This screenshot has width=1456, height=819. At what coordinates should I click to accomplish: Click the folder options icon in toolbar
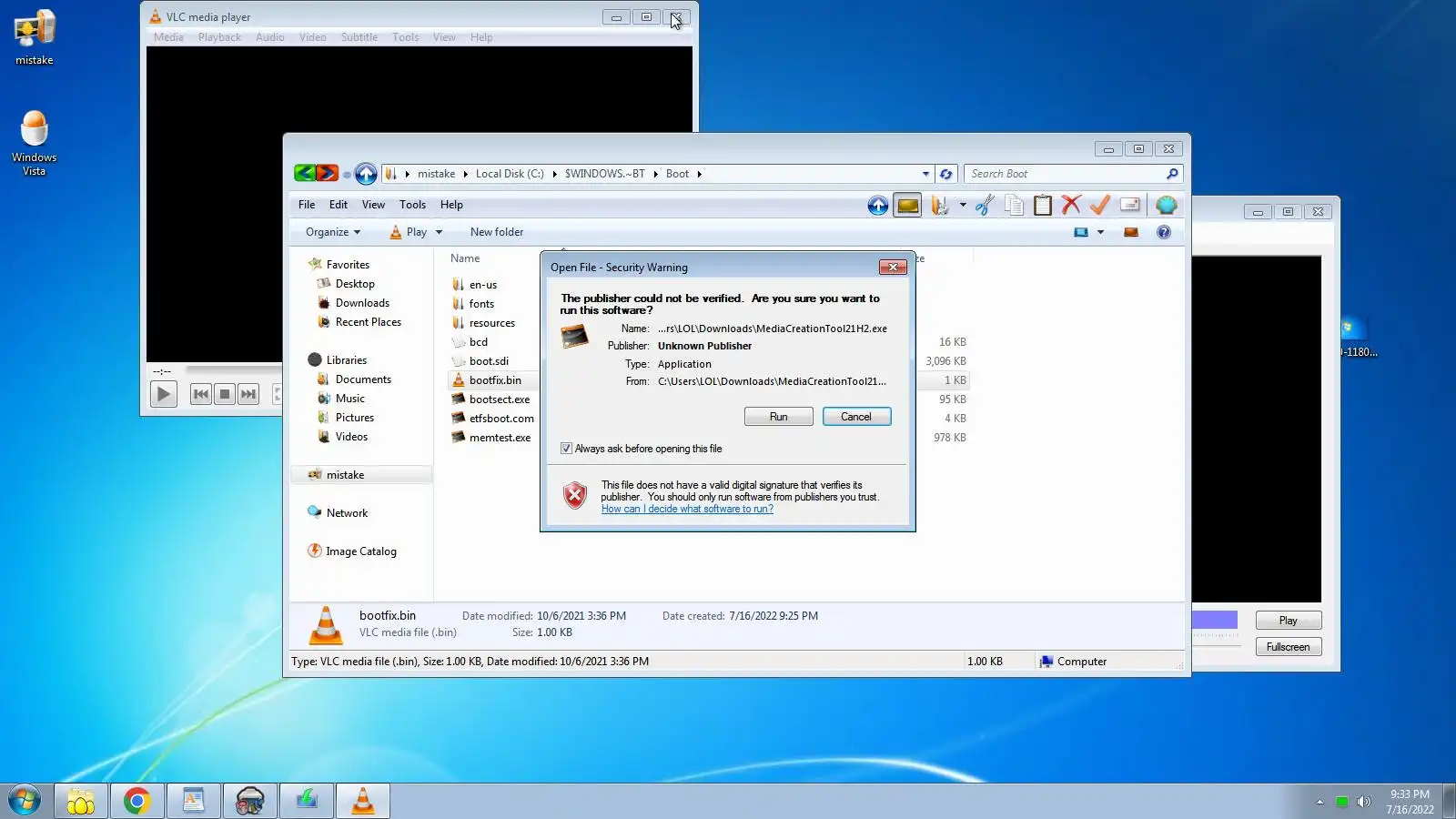click(x=939, y=206)
